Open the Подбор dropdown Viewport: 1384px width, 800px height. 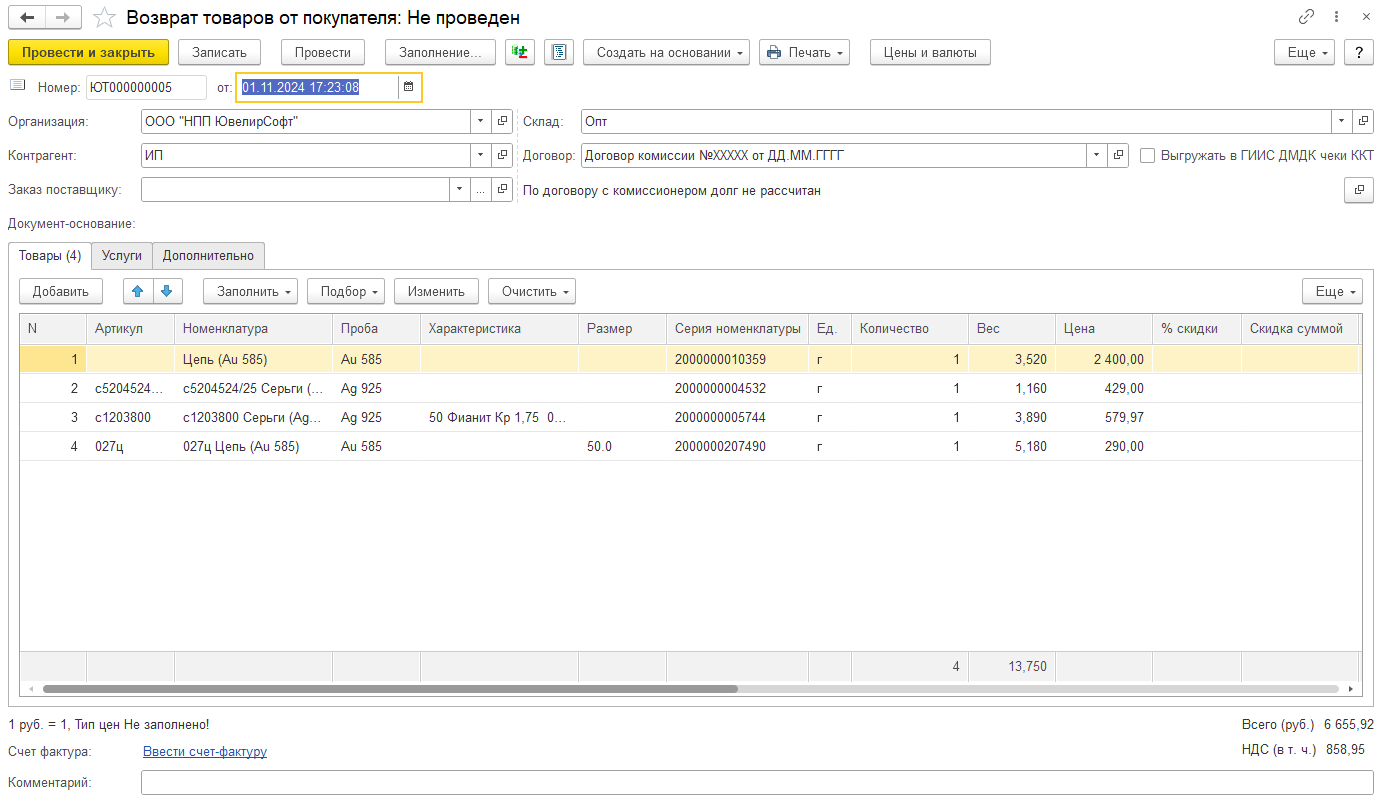(346, 291)
